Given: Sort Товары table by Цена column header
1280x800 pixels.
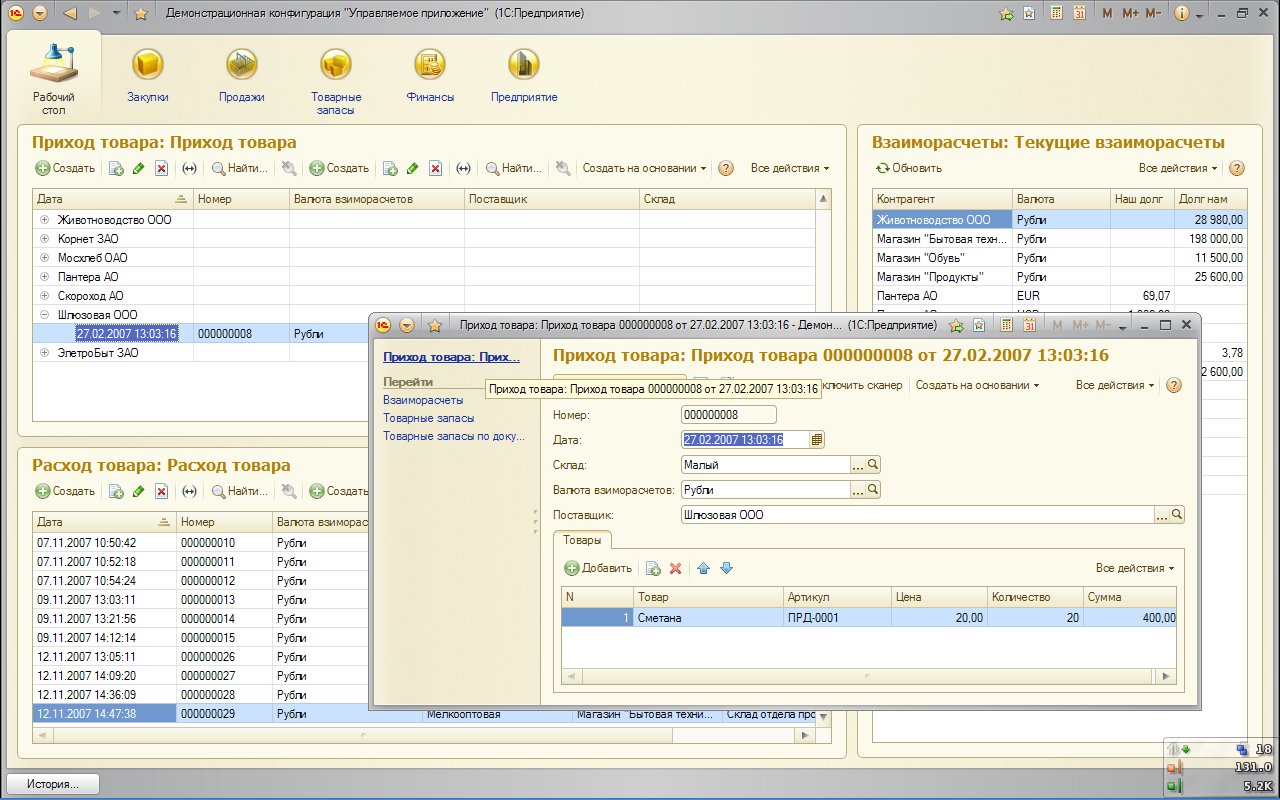Looking at the screenshot, I should click(x=939, y=597).
